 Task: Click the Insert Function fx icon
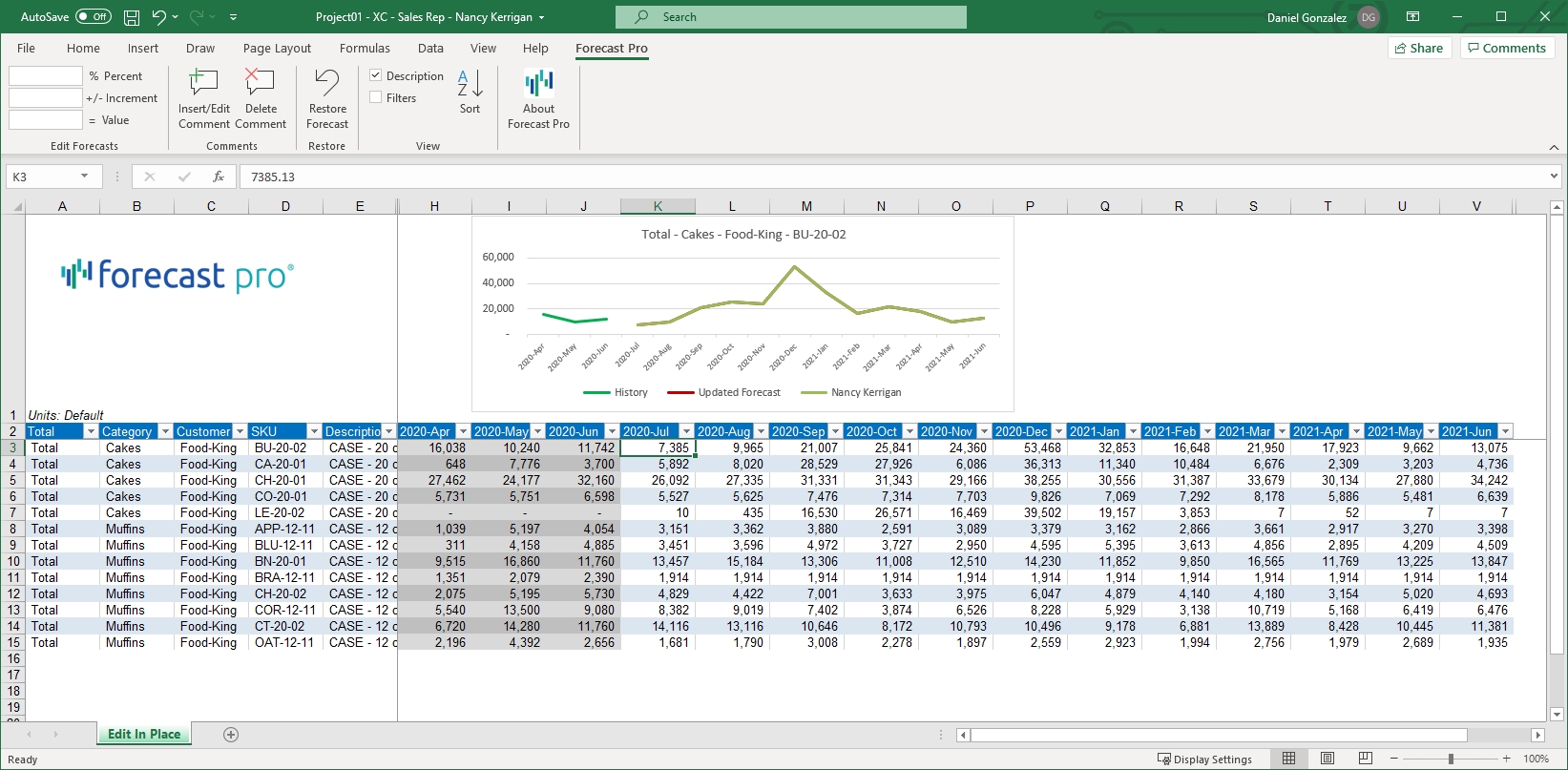tap(219, 177)
